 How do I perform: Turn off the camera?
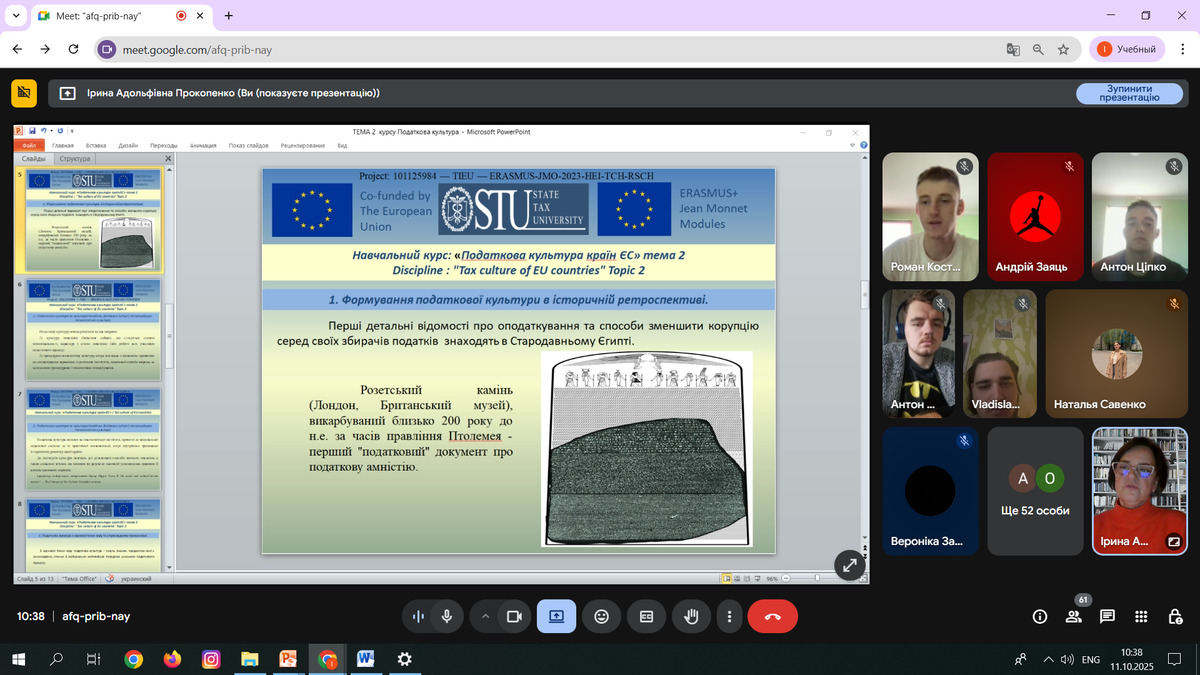click(x=514, y=617)
